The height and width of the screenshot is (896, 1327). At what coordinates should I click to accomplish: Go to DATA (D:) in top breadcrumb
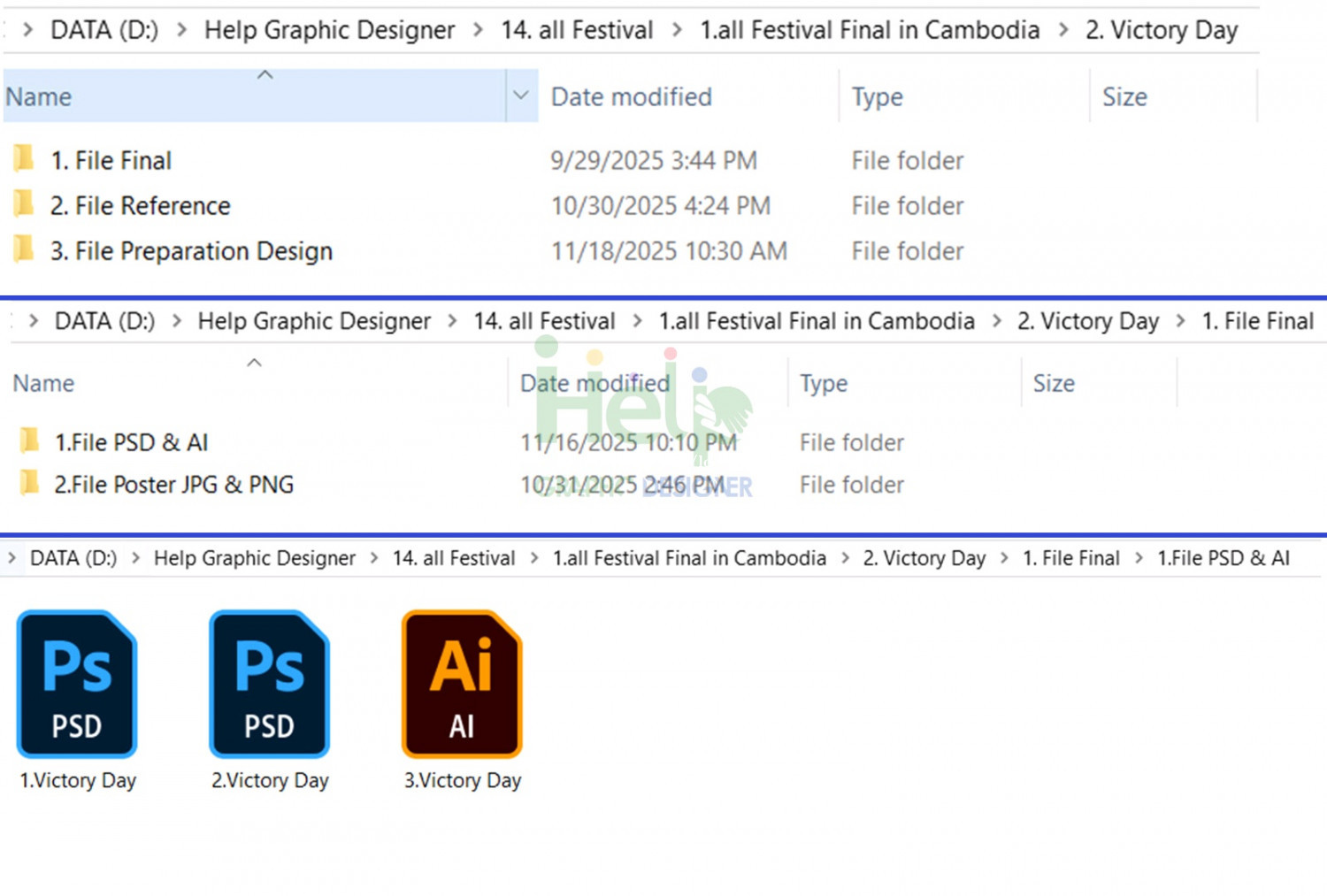point(104,30)
